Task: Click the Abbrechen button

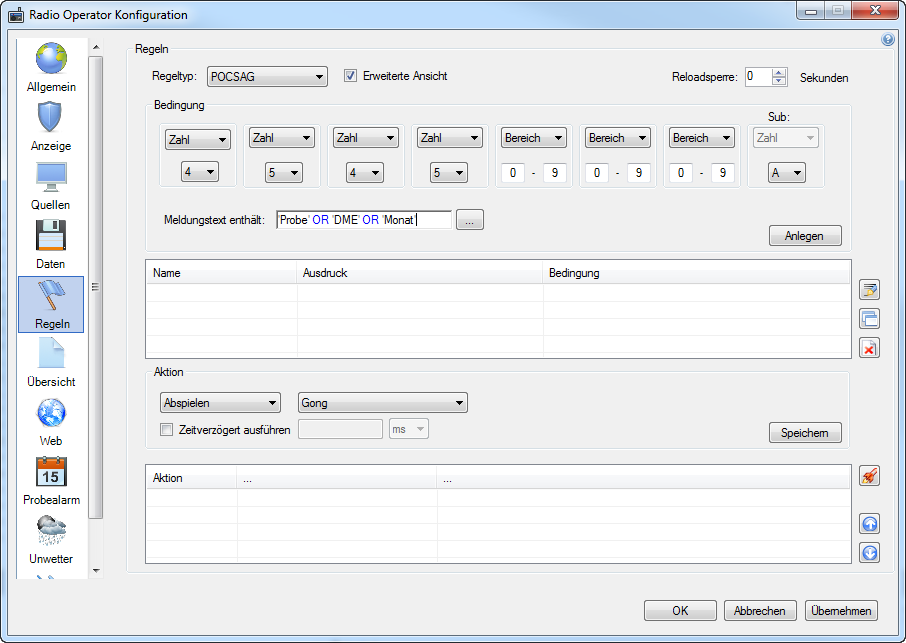Action: tap(760, 611)
